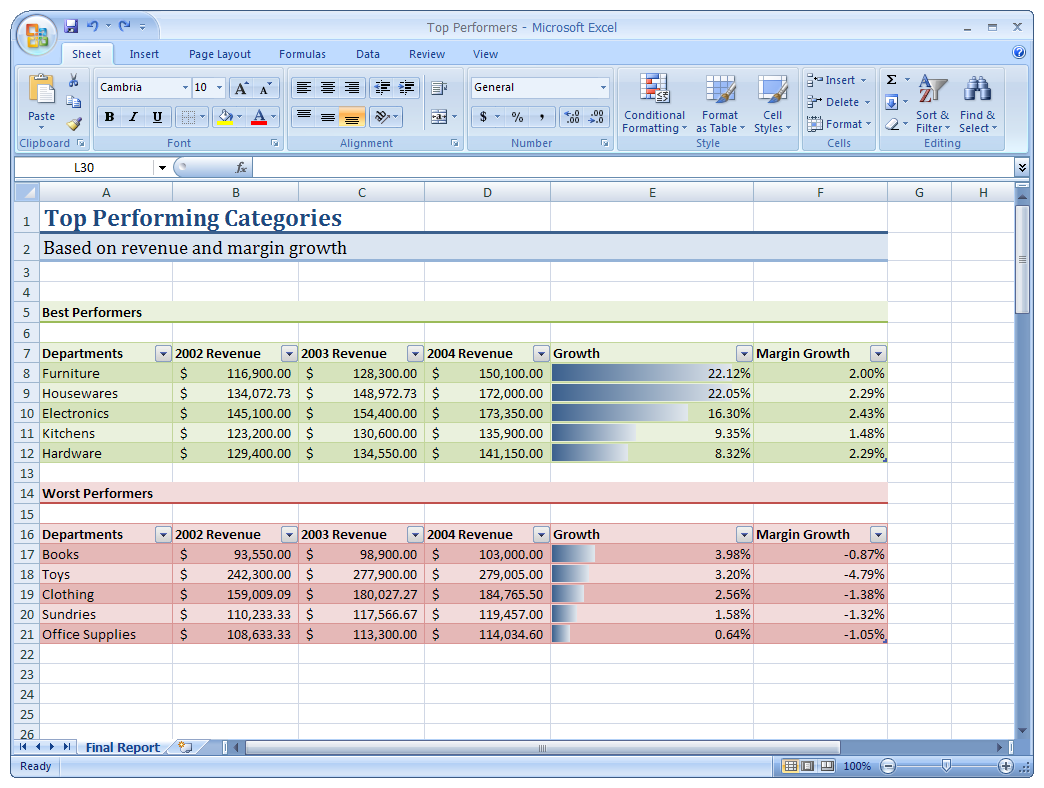The width and height of the screenshot is (1044, 788).
Task: Save the workbook with the floppy icon
Action: pos(71,26)
